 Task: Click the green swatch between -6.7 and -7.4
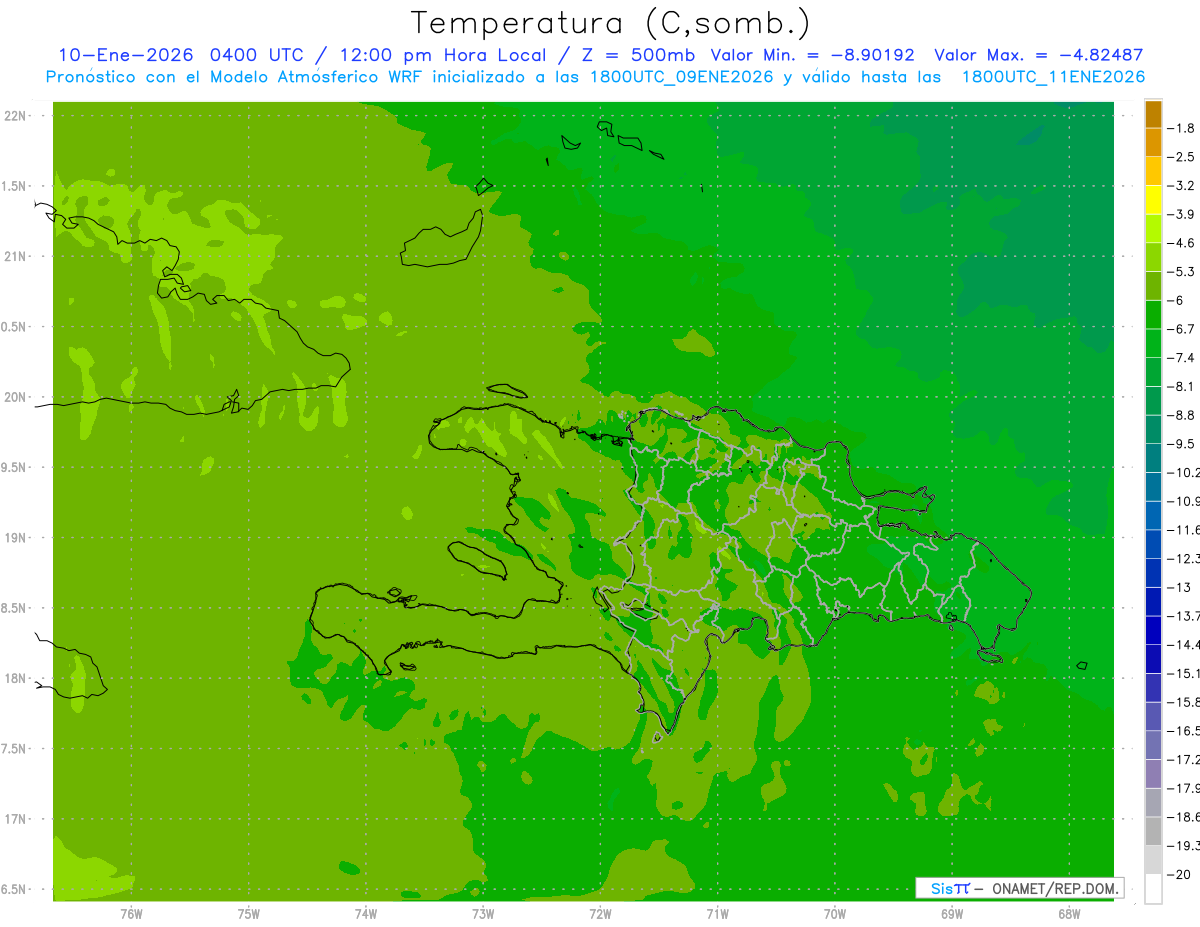(1153, 343)
